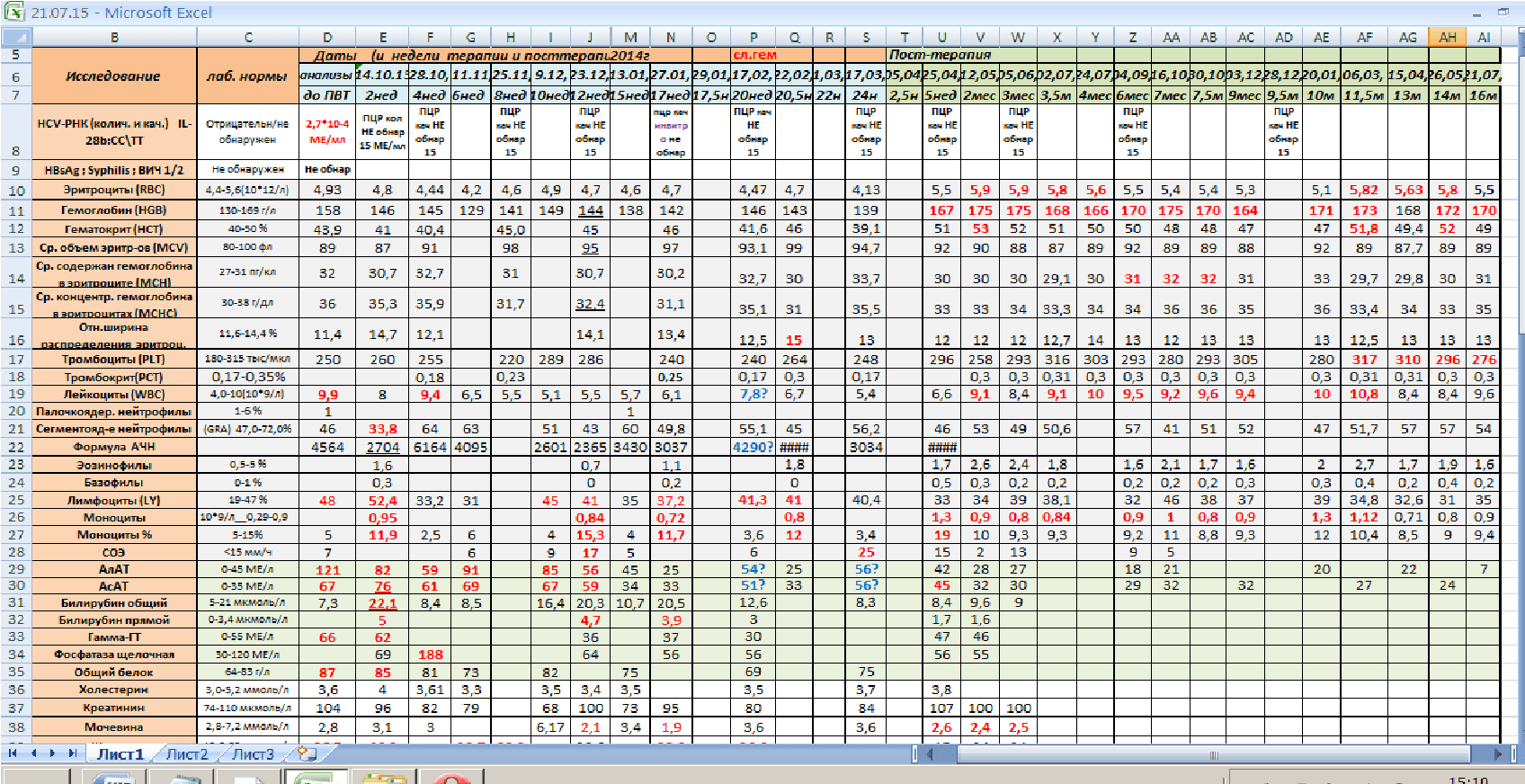This screenshot has height=784, width=1525.
Task: Click the Insert Worksheet tab icon
Action: tap(307, 753)
